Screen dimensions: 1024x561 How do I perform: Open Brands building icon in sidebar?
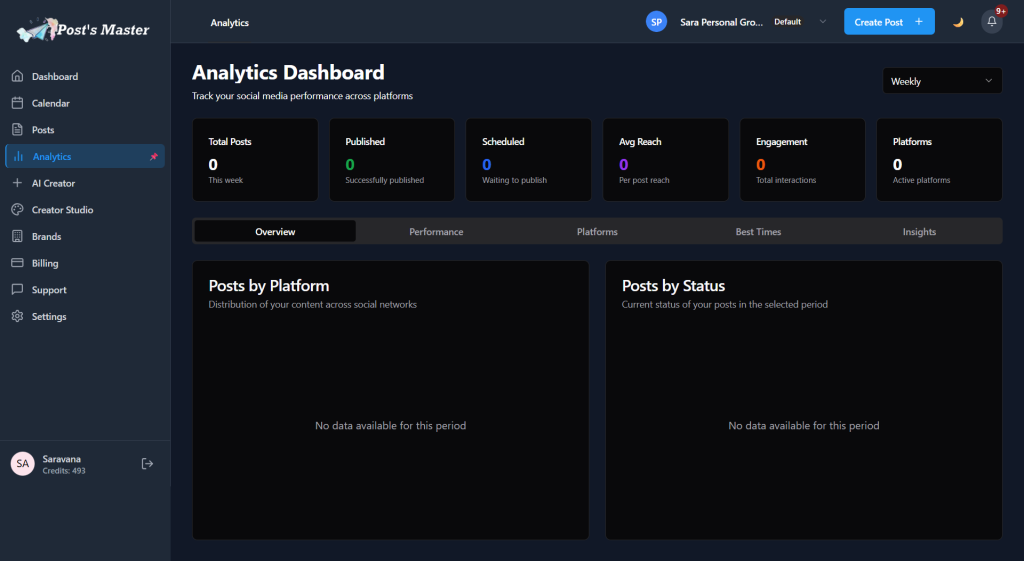tap(17, 237)
